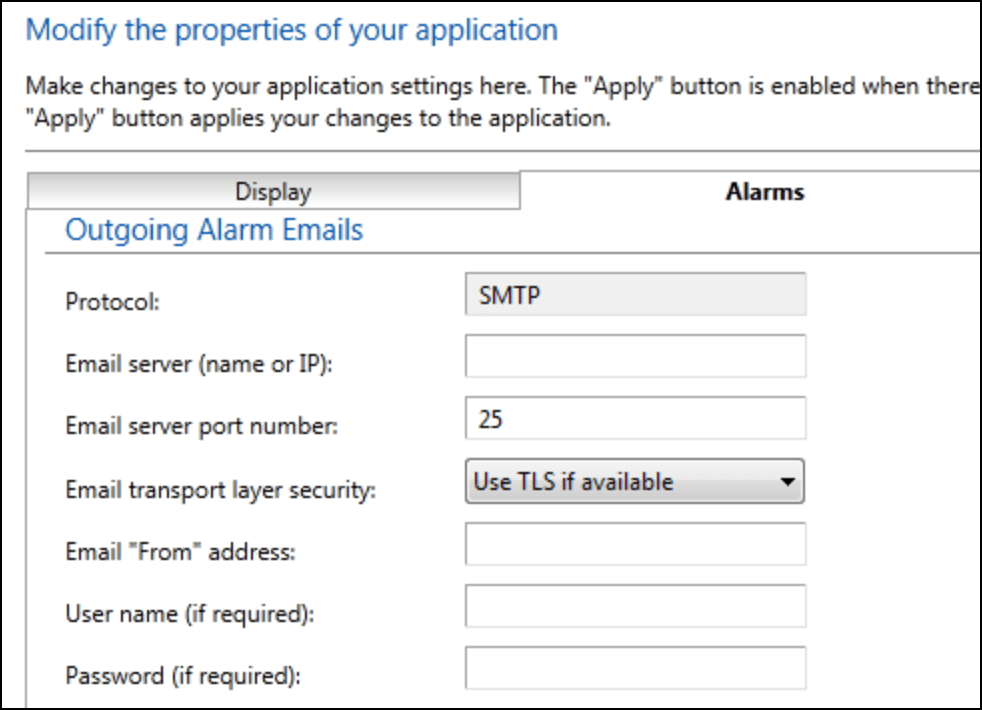Click the Protocol label
The image size is (982, 710).
[111, 302]
